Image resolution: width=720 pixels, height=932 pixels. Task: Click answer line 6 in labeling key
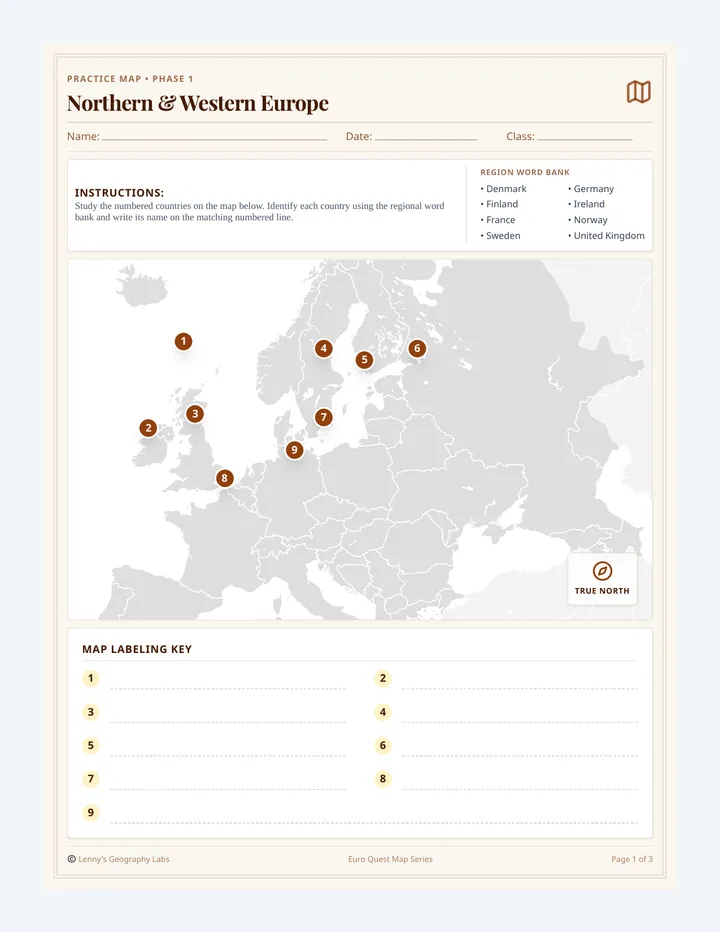pyautogui.click(x=520, y=748)
